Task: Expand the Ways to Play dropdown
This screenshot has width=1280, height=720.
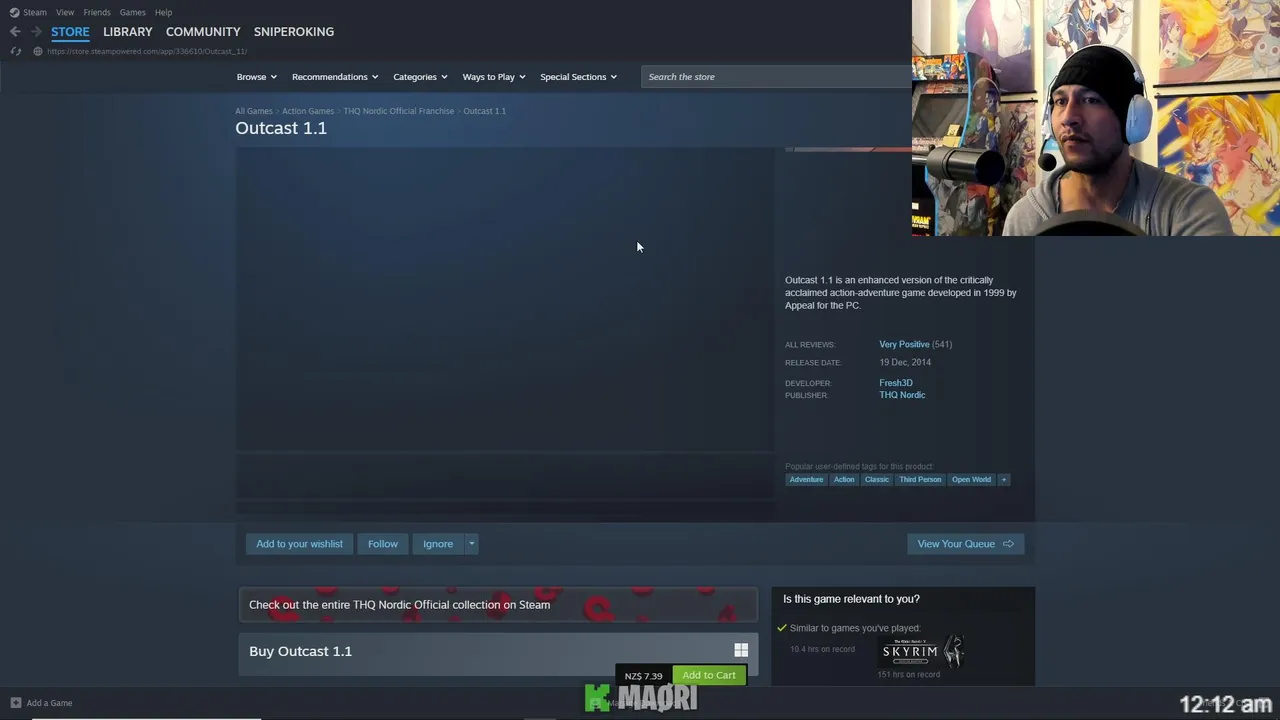Action: click(494, 77)
